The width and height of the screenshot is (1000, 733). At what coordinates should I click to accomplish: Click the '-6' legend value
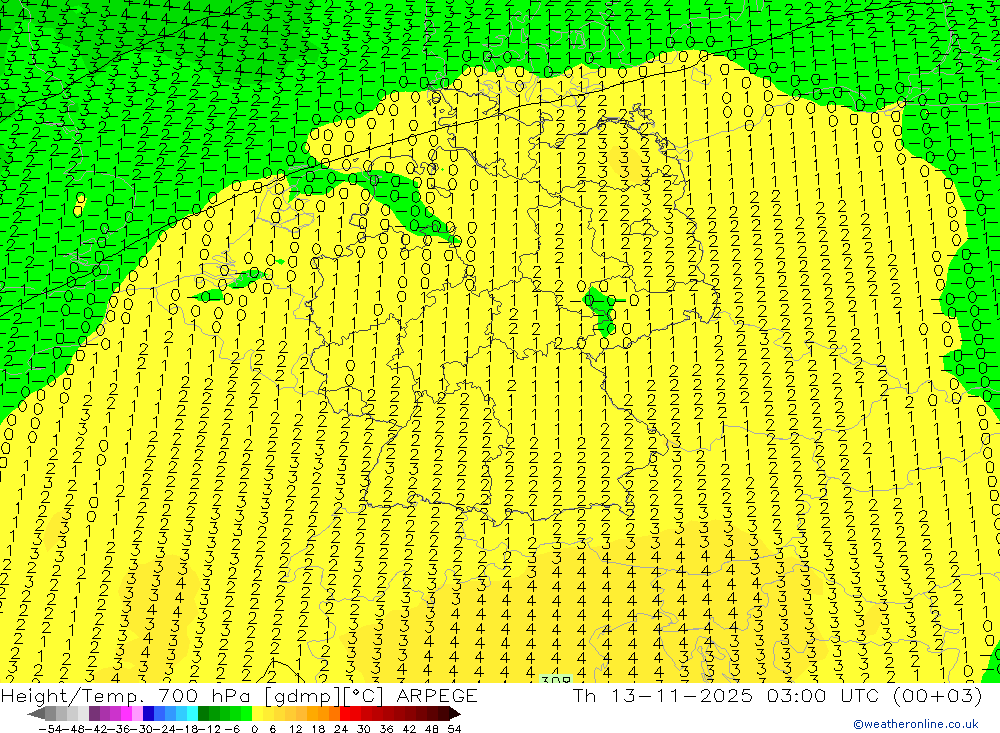[x=232, y=729]
